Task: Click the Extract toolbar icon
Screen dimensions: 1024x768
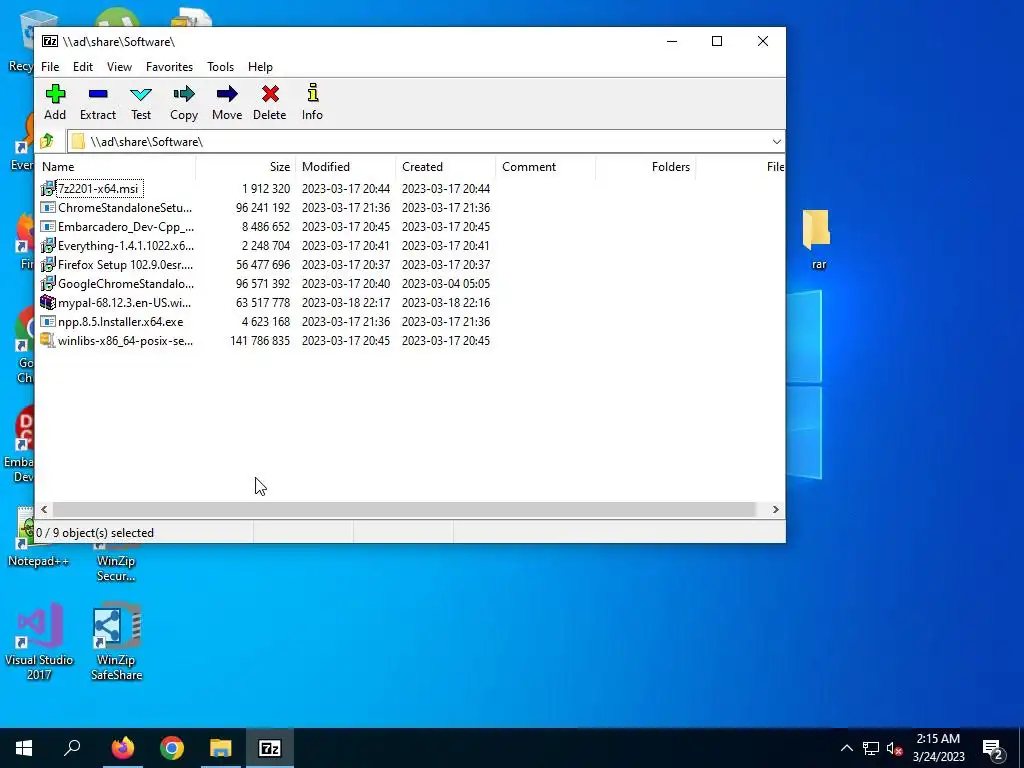Action: pos(98,94)
